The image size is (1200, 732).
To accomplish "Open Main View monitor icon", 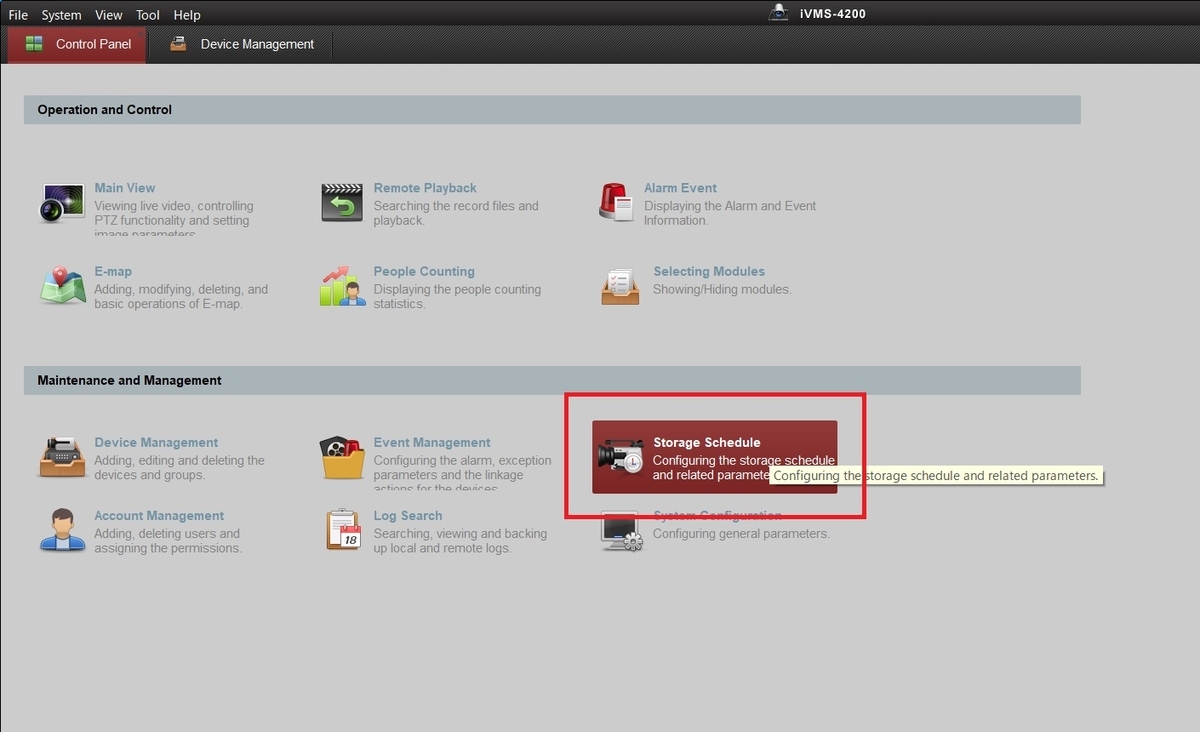I will click(62, 202).
